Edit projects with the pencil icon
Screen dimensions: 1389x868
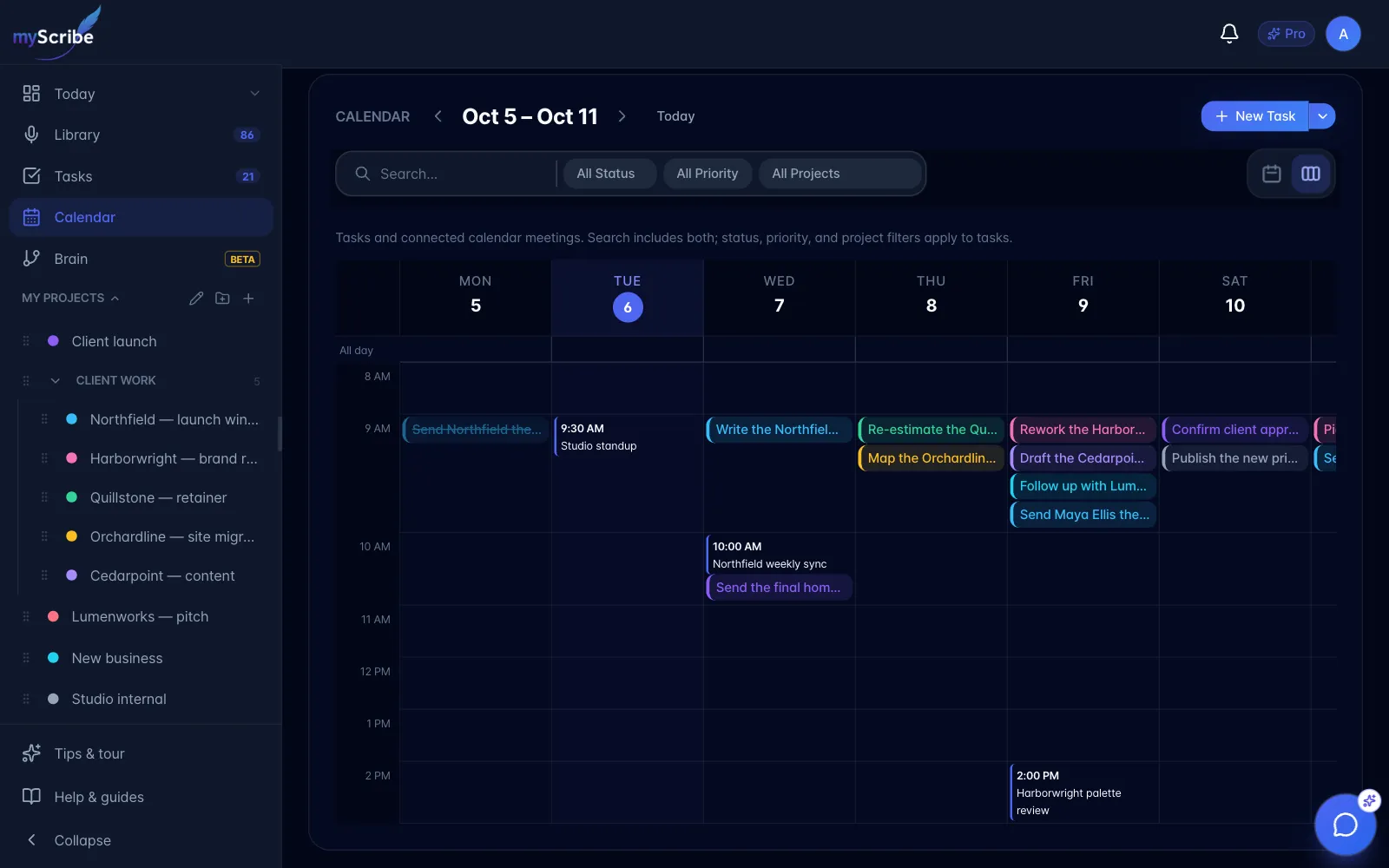196,298
